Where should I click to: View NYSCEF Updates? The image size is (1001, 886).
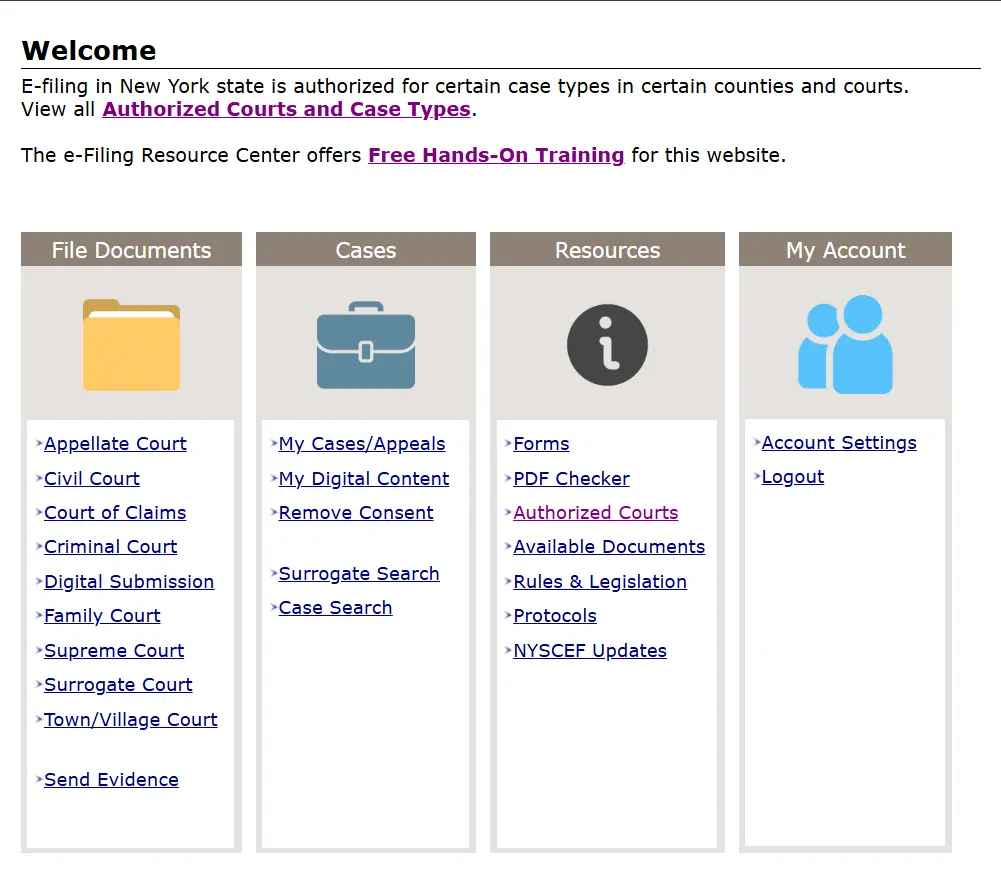click(590, 651)
